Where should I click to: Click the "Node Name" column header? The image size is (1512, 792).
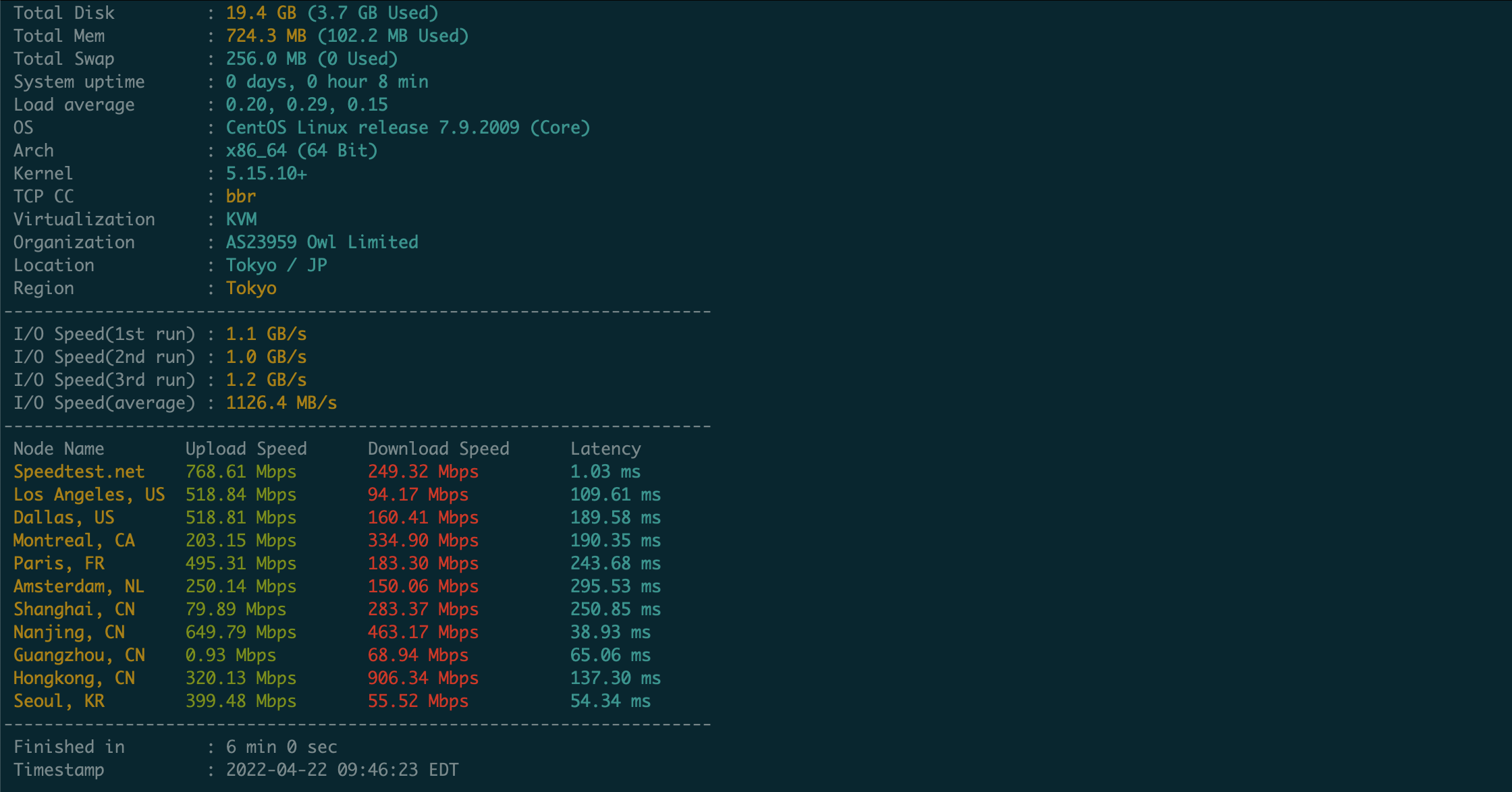[x=59, y=449]
